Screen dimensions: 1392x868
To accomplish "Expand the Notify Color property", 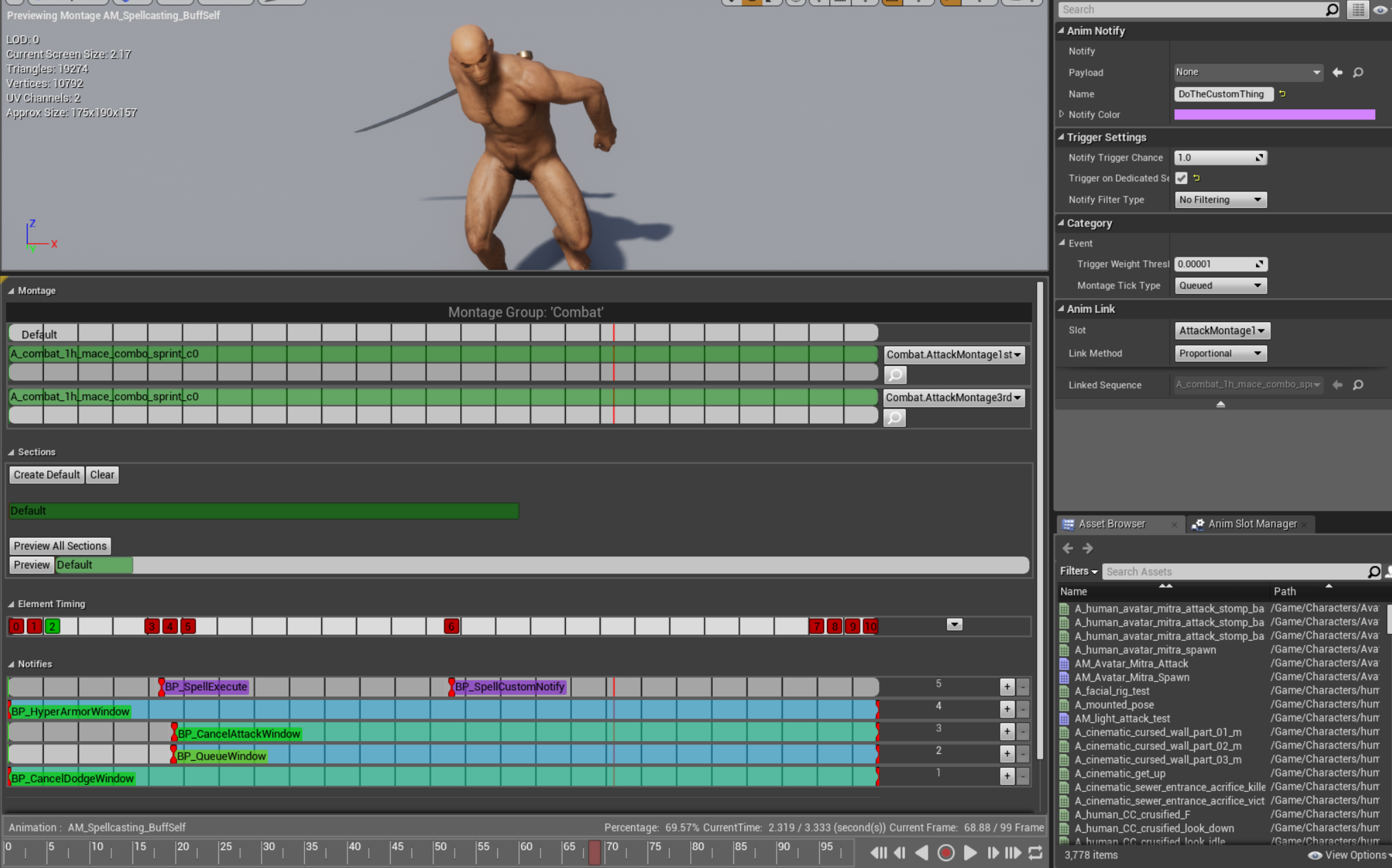I will pos(1062,115).
